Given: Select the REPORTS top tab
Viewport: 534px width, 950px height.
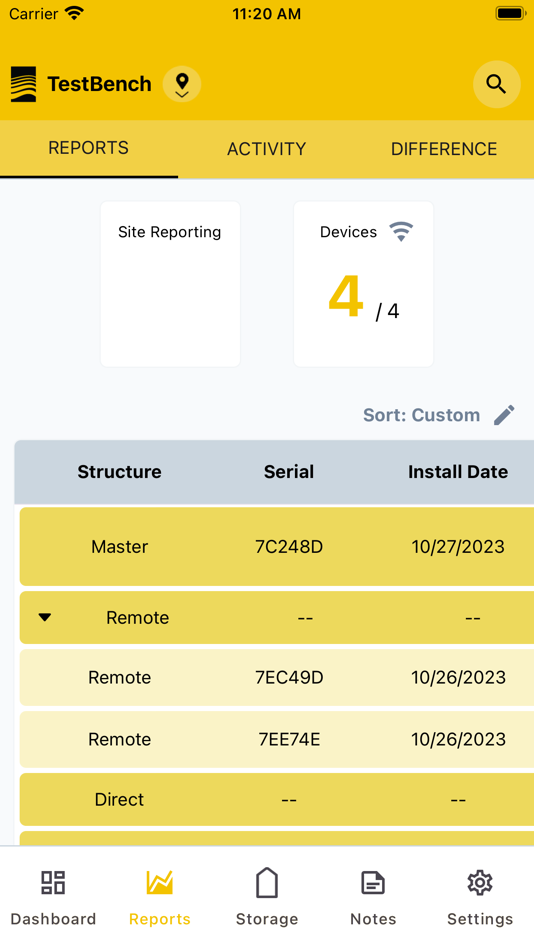Looking at the screenshot, I should point(88,148).
